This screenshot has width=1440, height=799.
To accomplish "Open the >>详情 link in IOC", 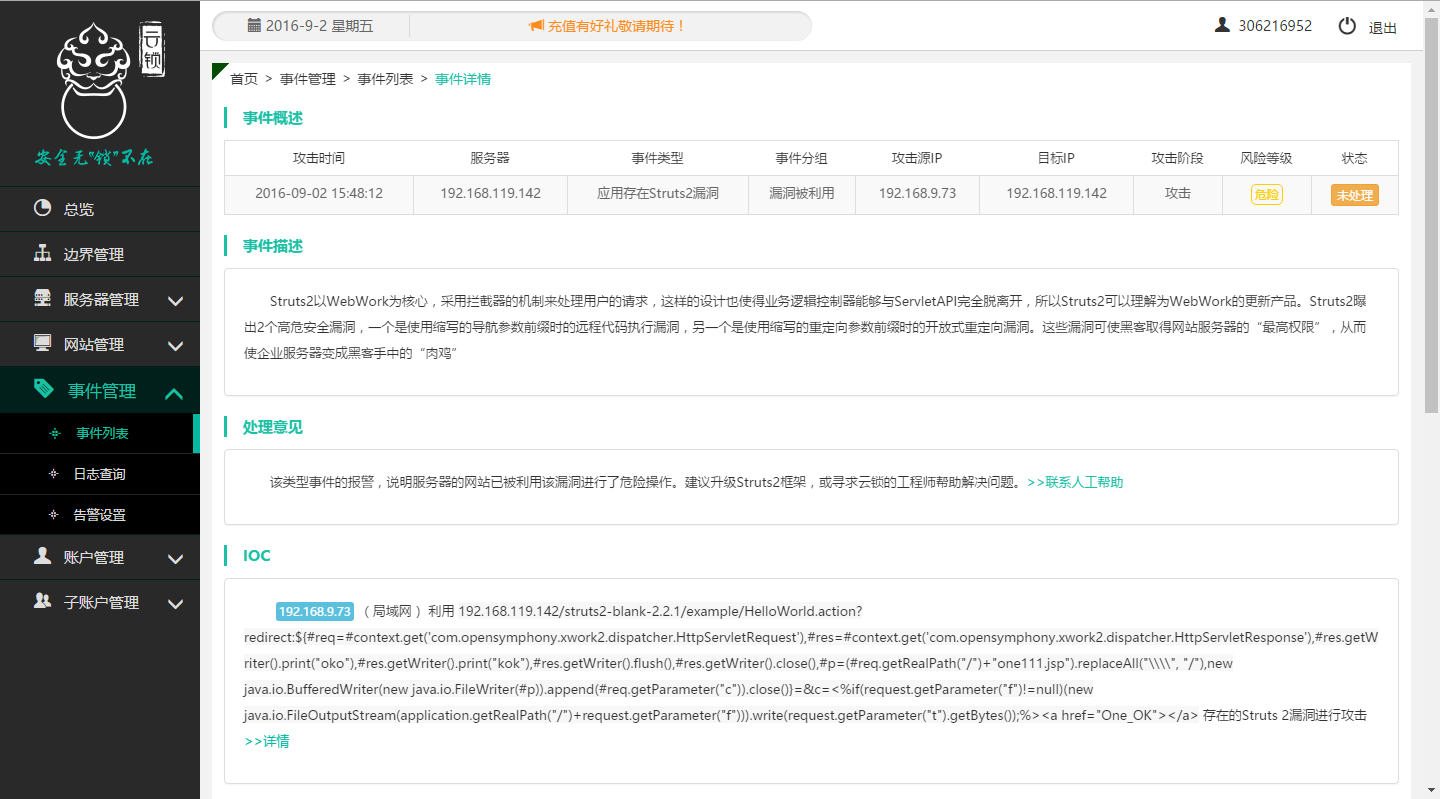I will pos(267,741).
